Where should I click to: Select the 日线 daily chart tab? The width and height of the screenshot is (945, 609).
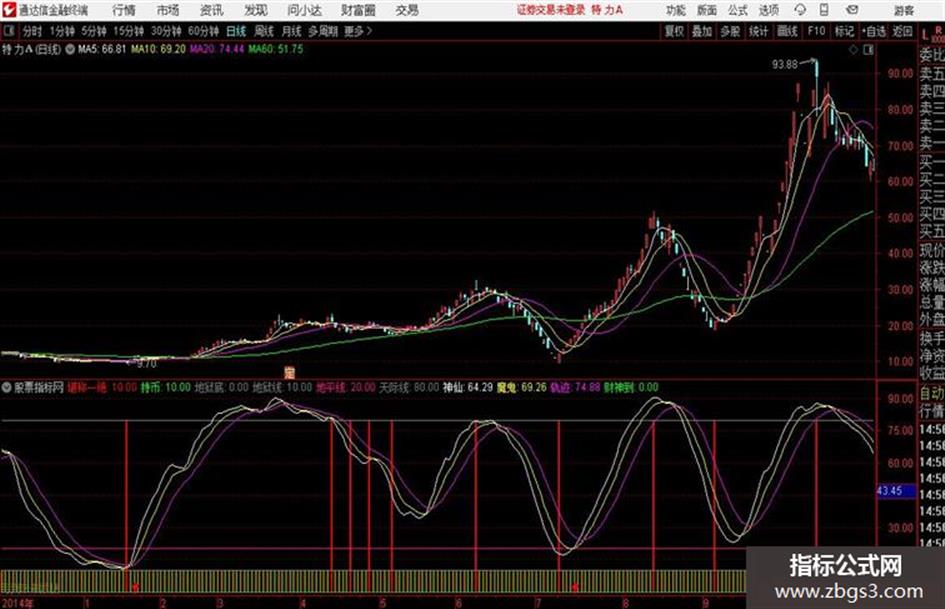pos(236,31)
